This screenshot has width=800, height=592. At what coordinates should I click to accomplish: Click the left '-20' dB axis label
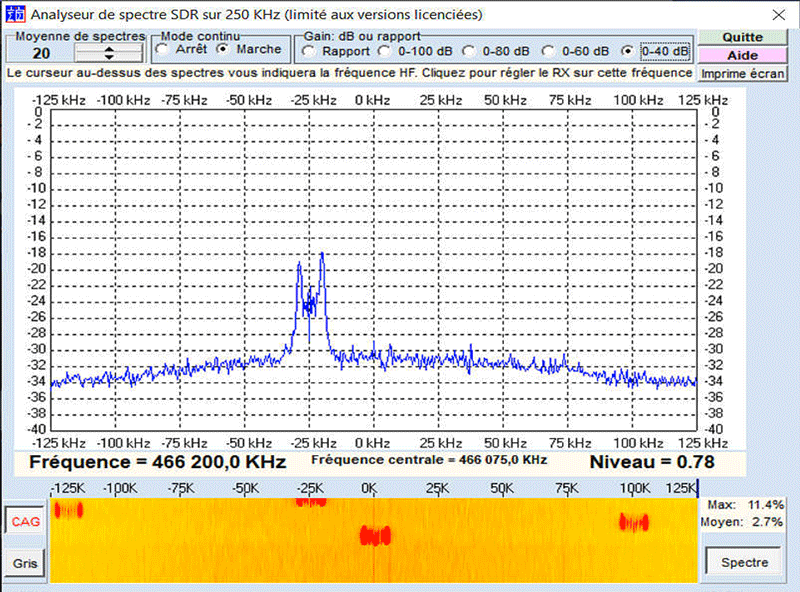pos(37,269)
